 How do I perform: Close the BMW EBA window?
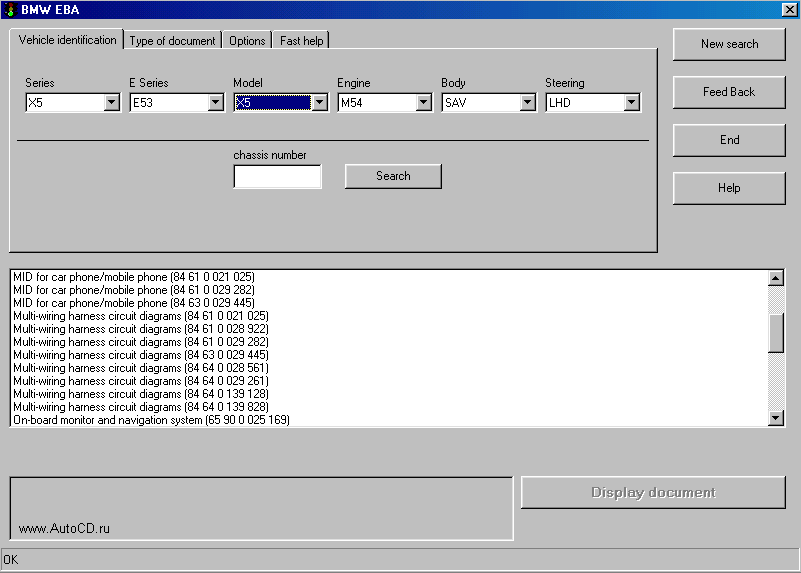point(789,10)
